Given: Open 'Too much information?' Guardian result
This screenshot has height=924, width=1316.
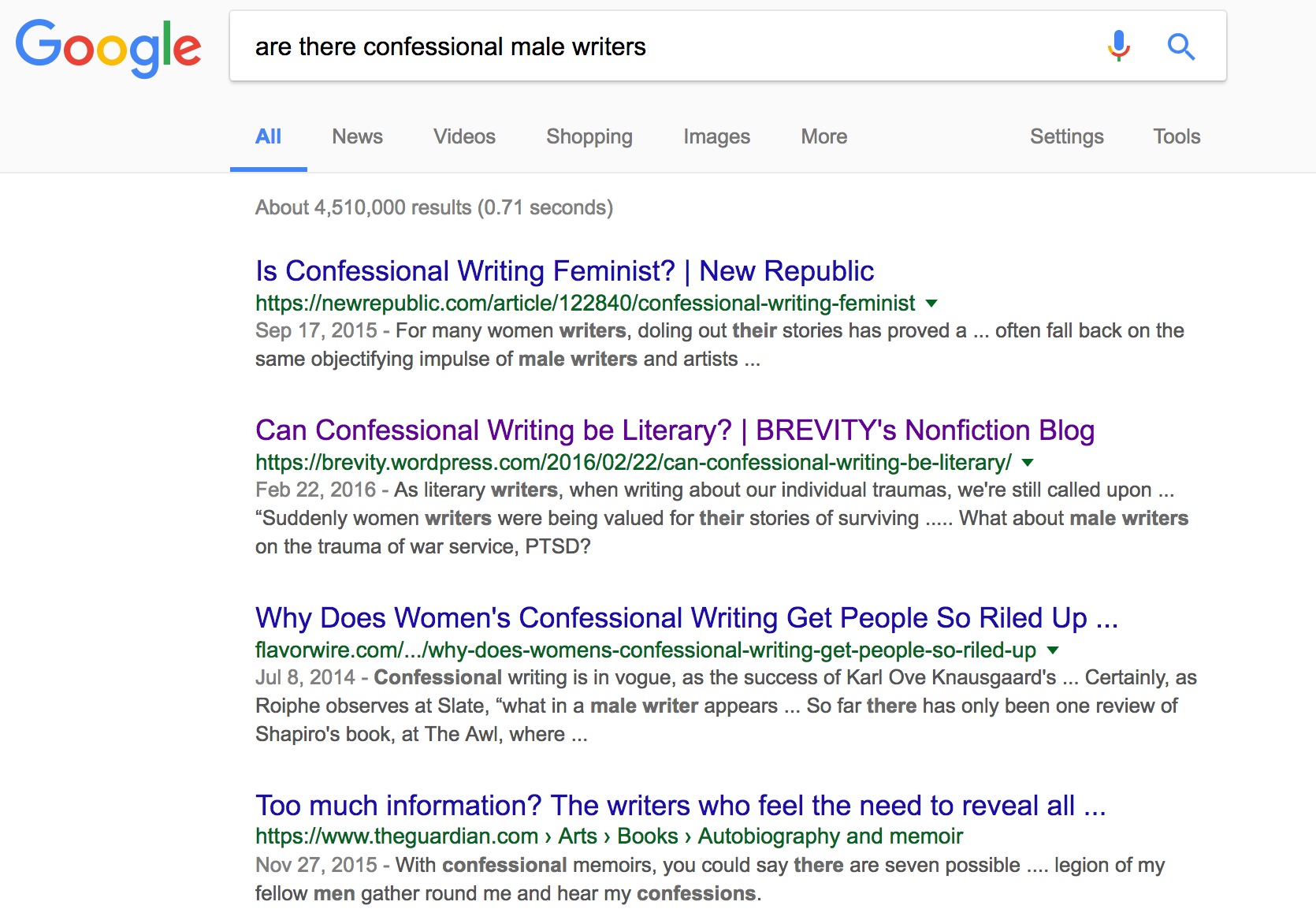Looking at the screenshot, I should click(681, 806).
